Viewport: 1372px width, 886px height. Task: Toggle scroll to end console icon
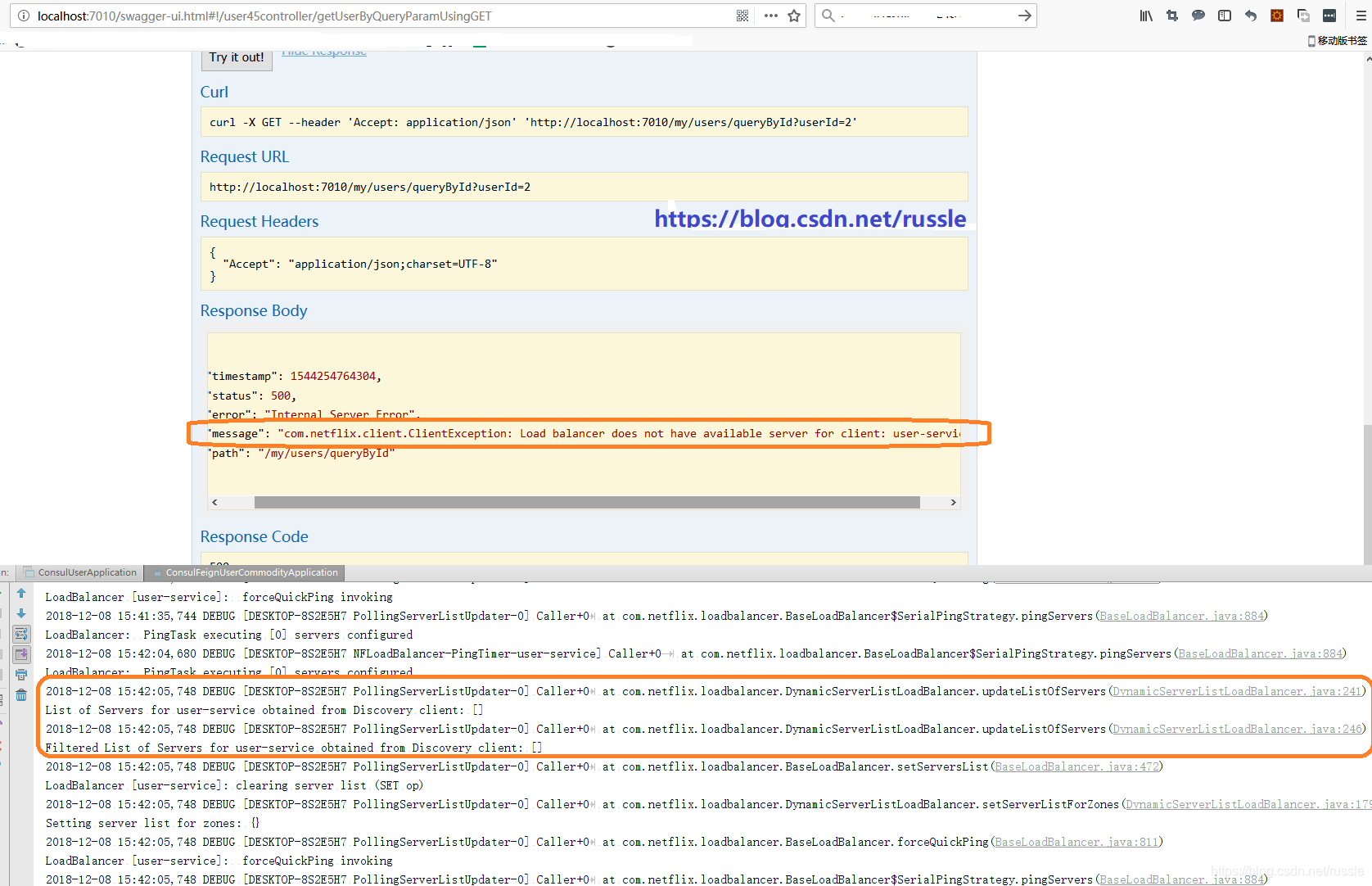click(x=21, y=654)
